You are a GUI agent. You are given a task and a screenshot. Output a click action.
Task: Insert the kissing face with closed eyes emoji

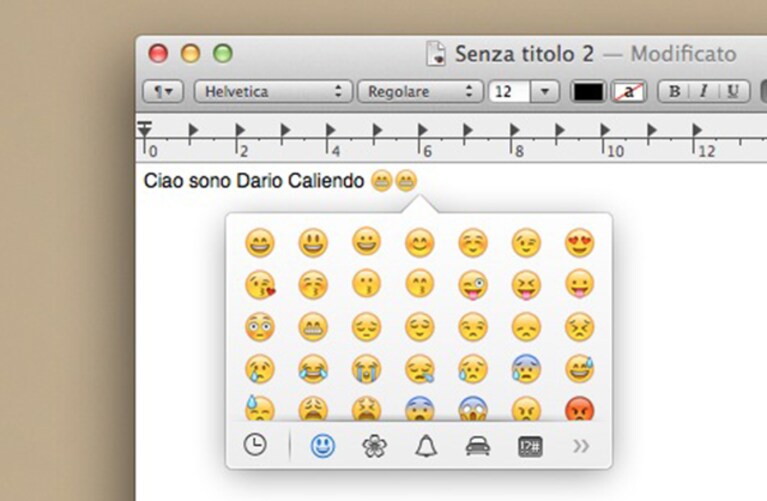pos(313,285)
